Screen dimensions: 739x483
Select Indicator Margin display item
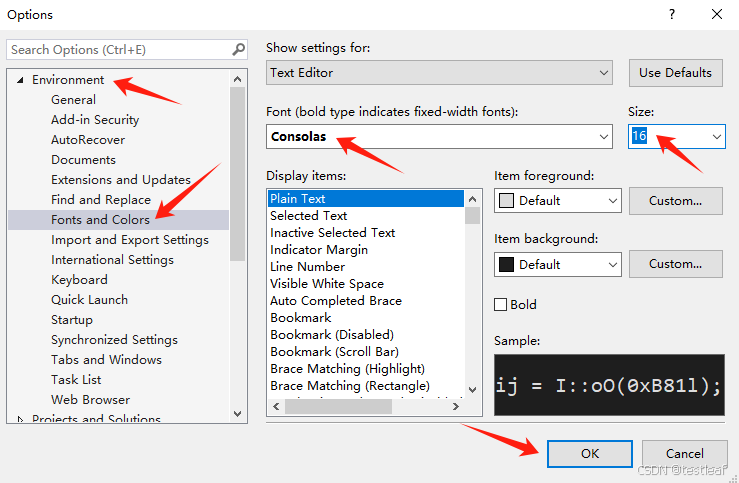[x=319, y=250]
